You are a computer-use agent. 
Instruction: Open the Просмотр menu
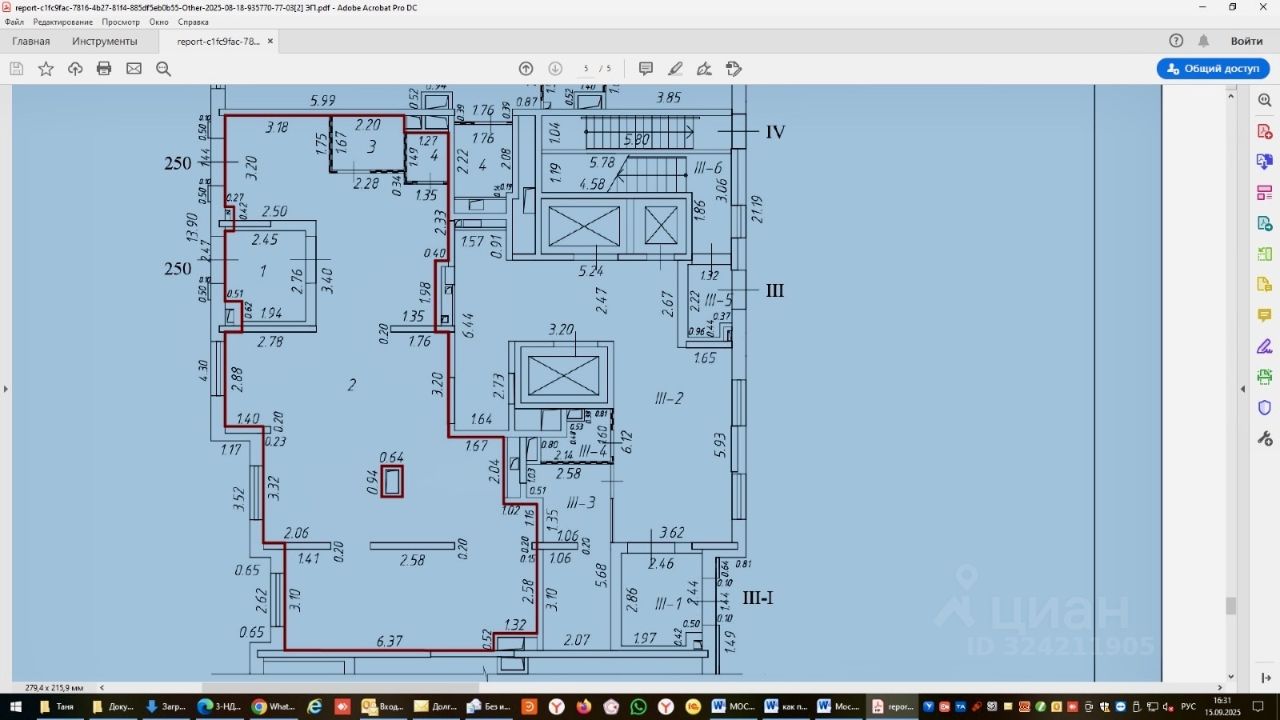[x=121, y=22]
